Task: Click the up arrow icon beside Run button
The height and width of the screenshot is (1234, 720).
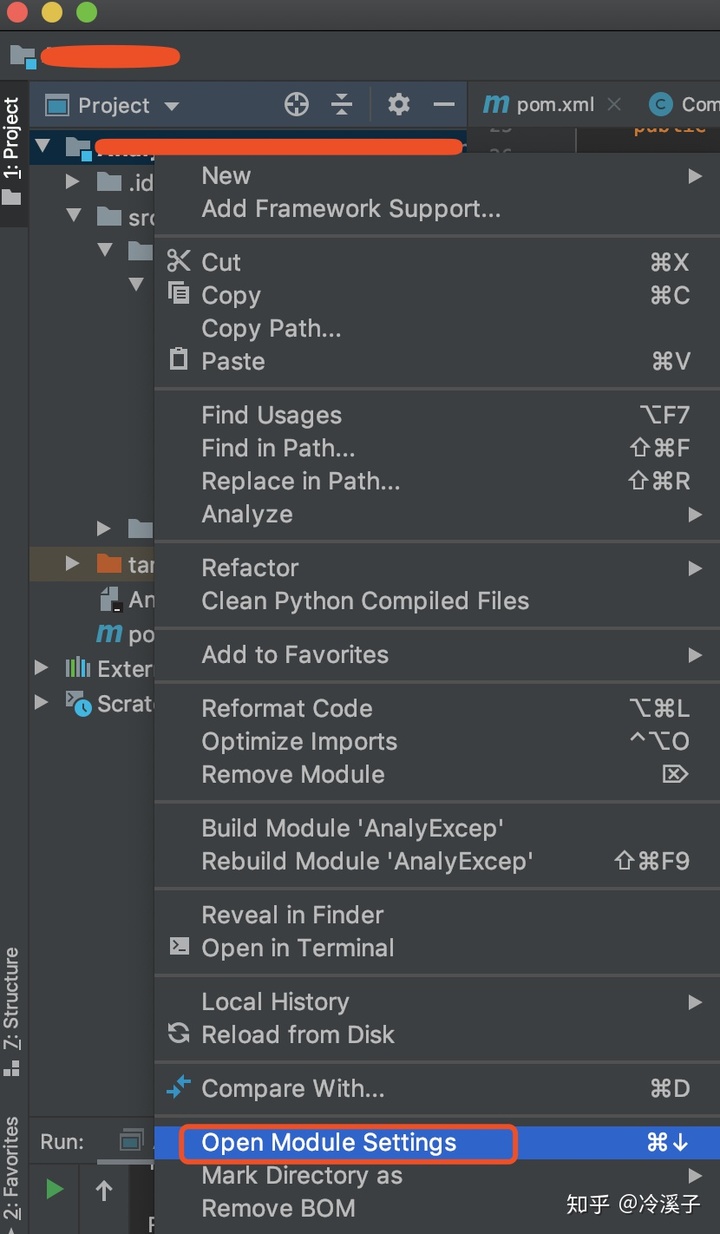Action: pyautogui.click(x=106, y=1189)
